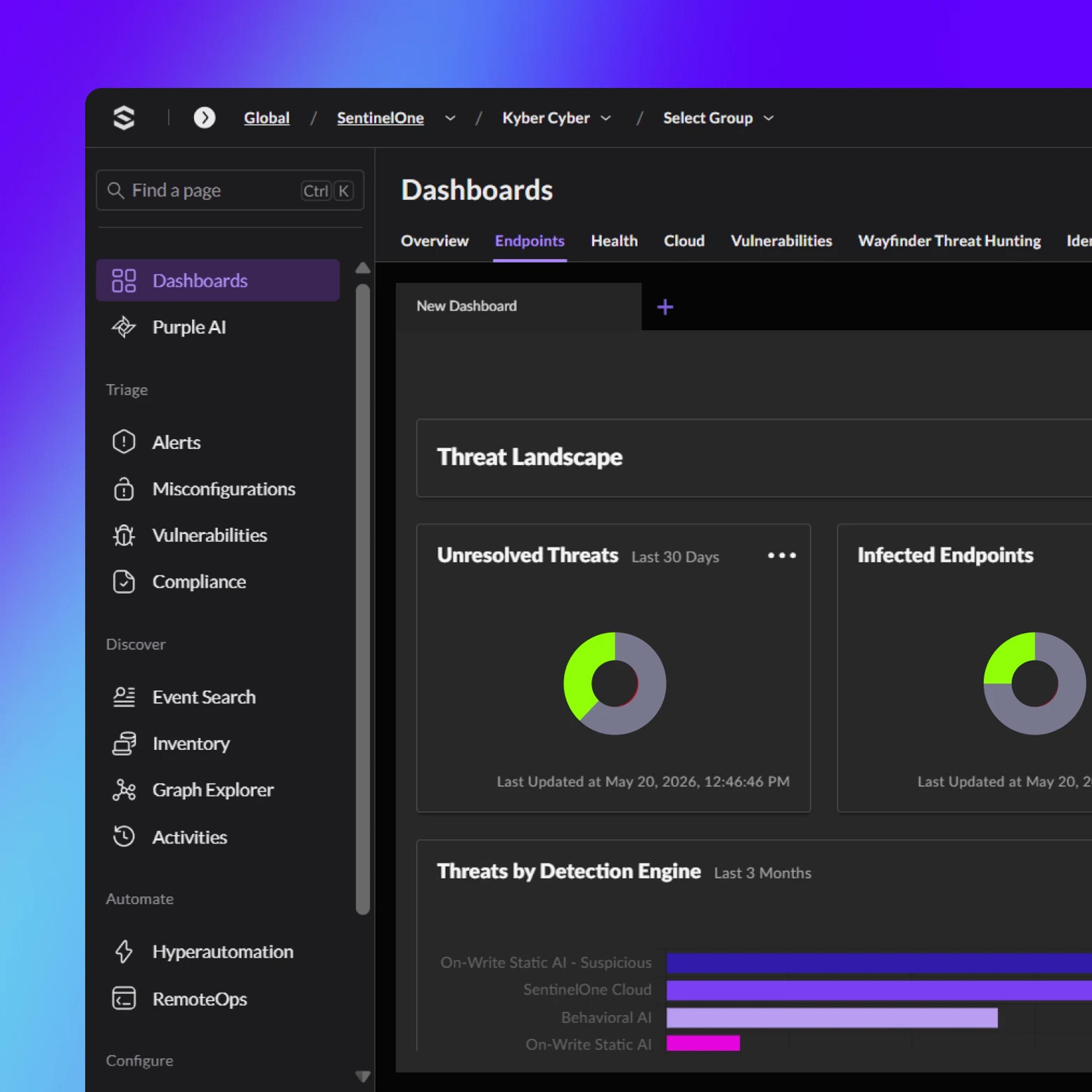The image size is (1092, 1092).
Task: Click the Purple AI star icon
Action: [124, 327]
